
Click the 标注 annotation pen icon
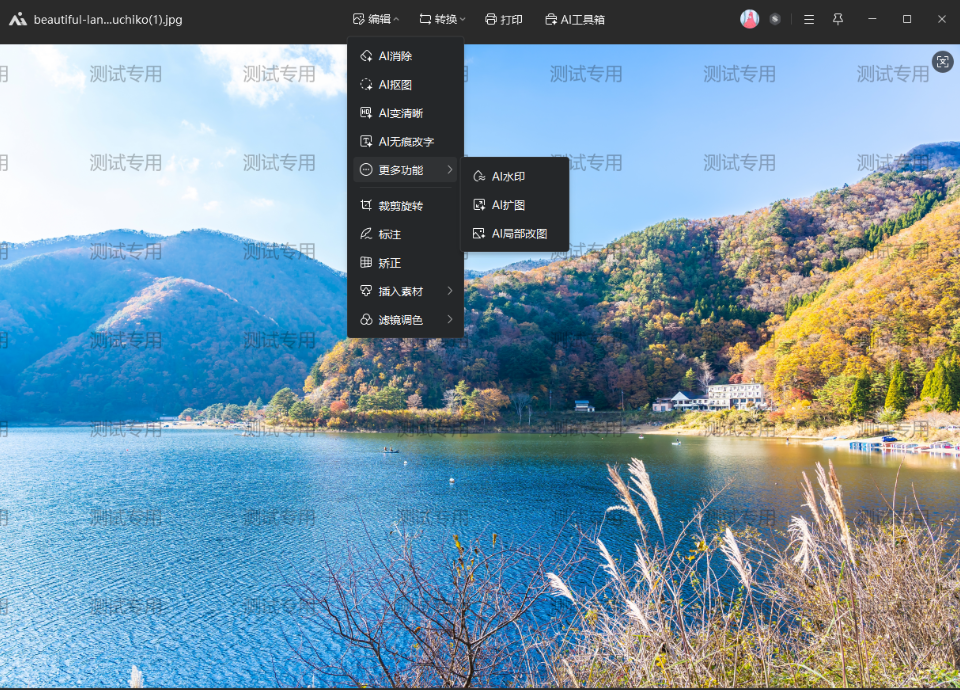click(x=366, y=234)
